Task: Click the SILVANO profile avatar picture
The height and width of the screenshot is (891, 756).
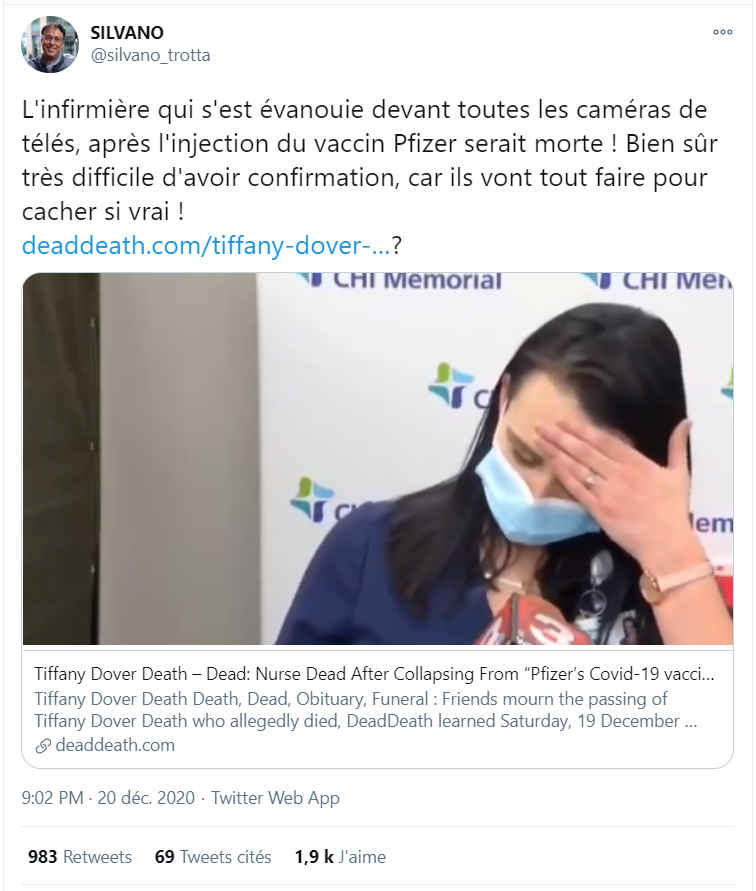Action: 49,44
